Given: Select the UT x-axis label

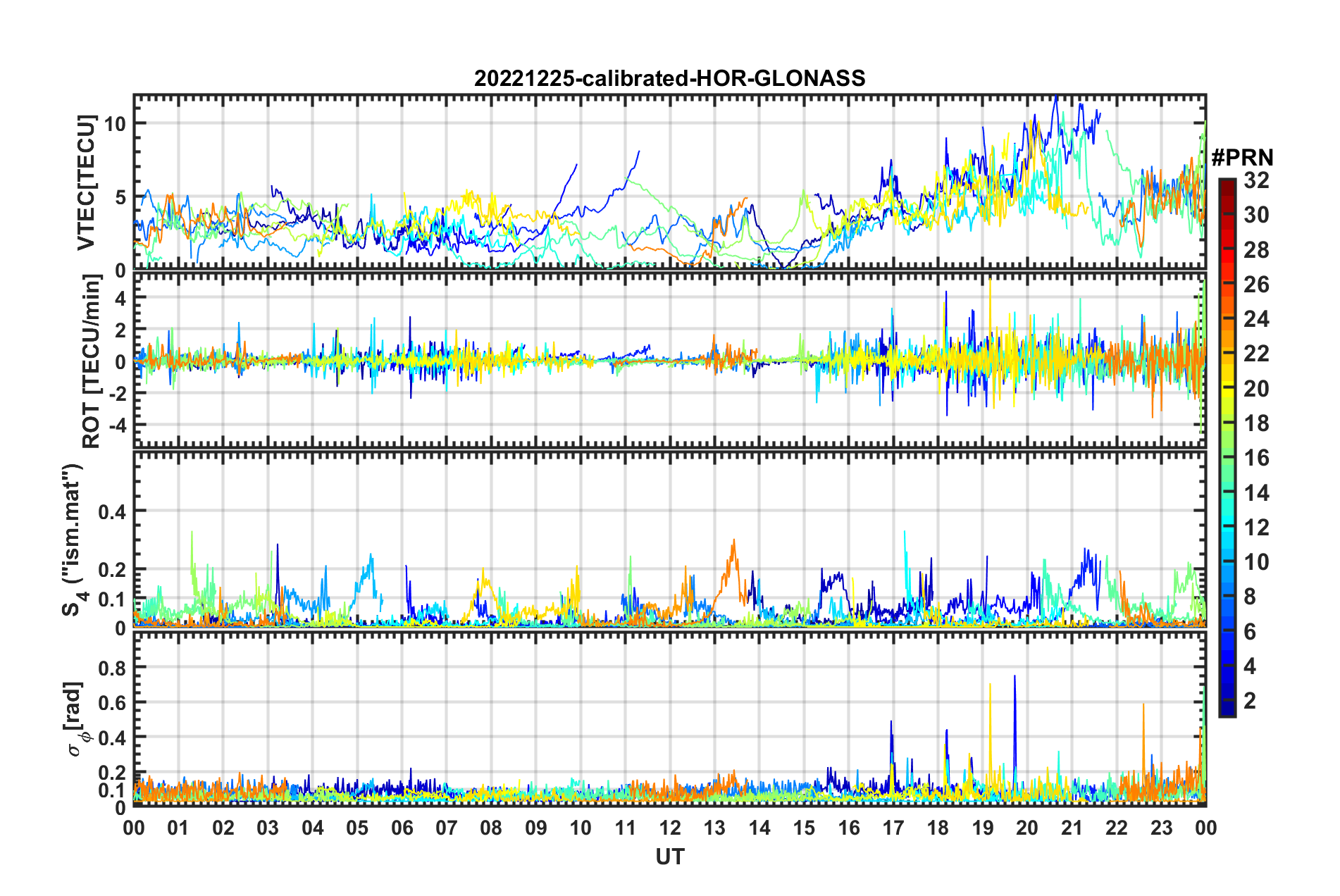Looking at the screenshot, I should (x=669, y=857).
